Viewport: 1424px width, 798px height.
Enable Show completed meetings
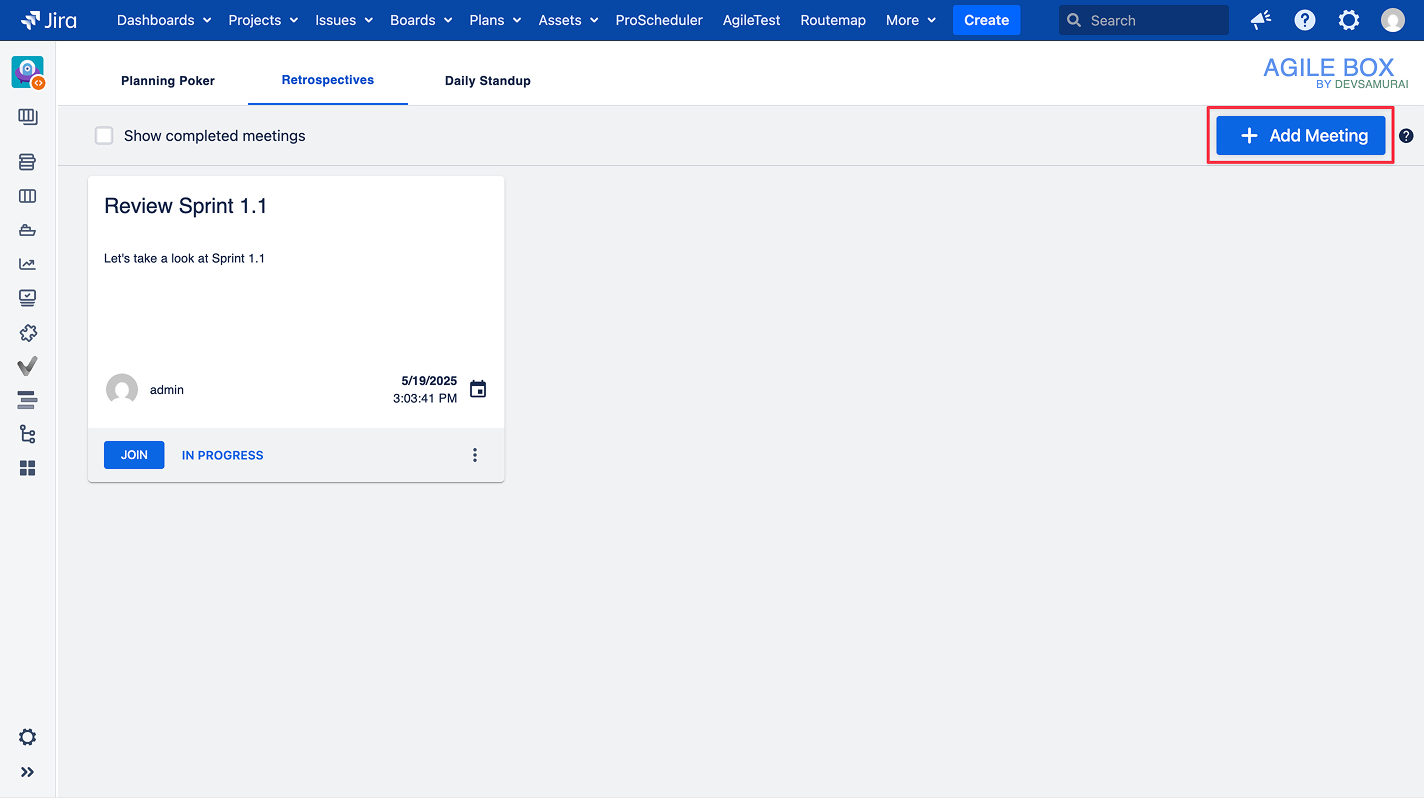104,135
